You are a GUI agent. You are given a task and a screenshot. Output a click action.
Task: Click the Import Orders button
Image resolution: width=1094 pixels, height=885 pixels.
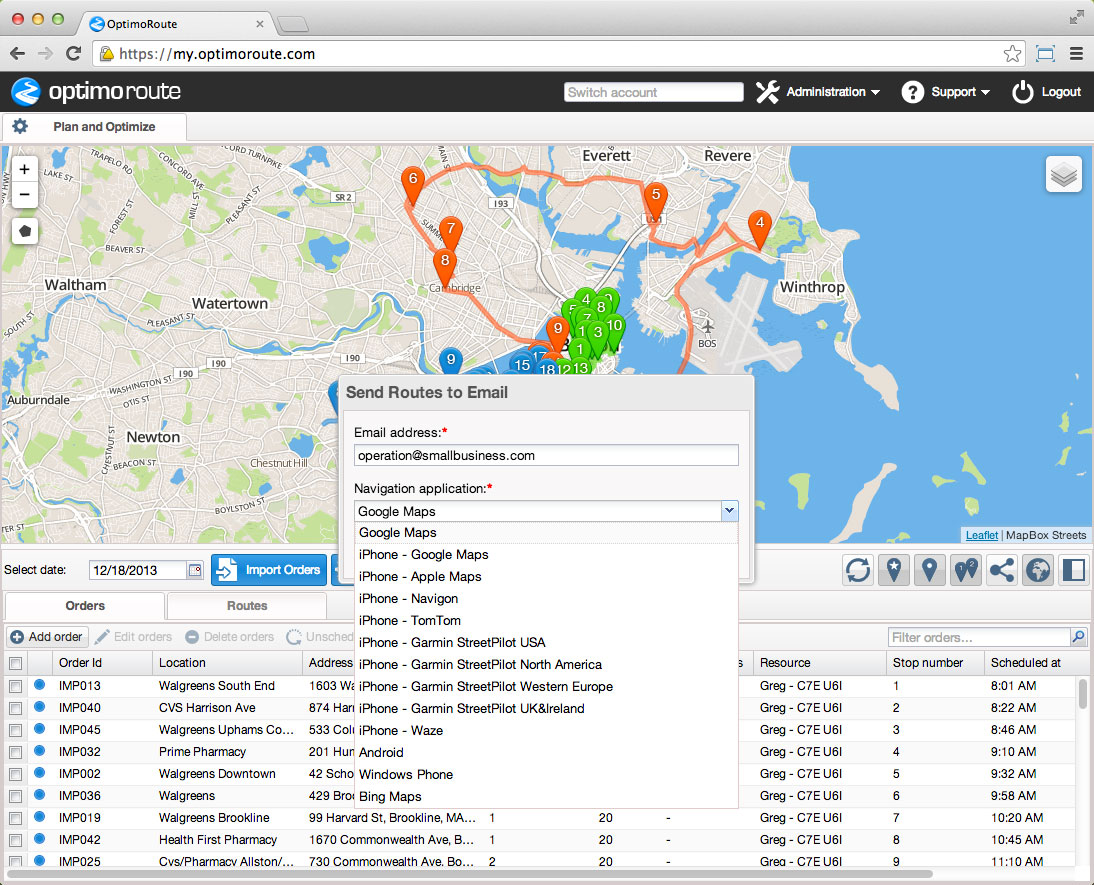[269, 570]
